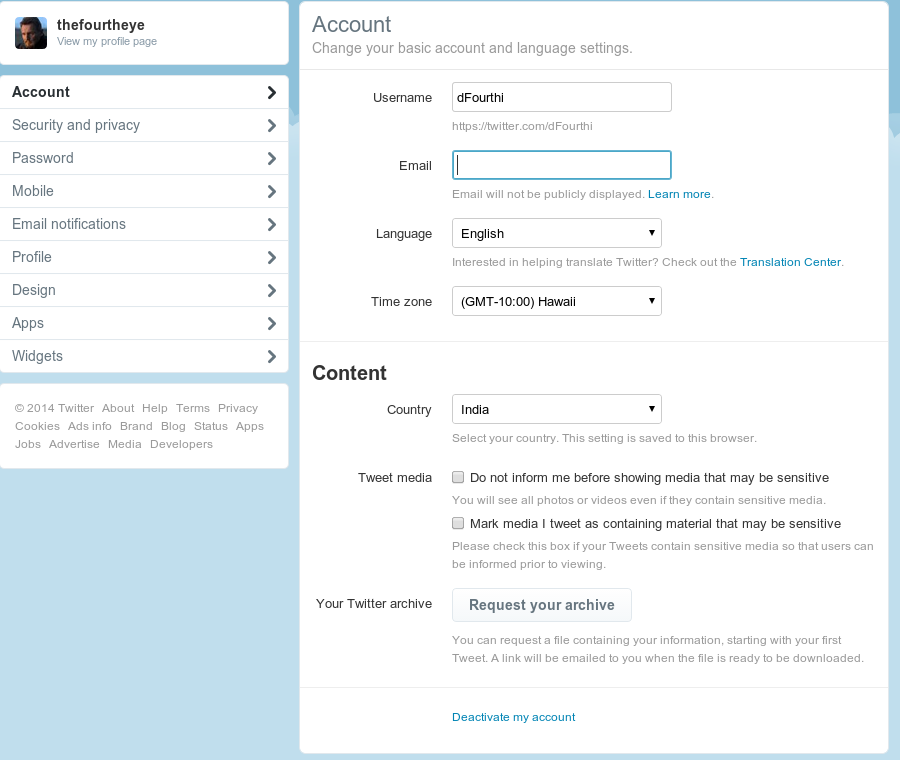
Task: Click the thefourtheye profile avatar
Action: pos(31,33)
